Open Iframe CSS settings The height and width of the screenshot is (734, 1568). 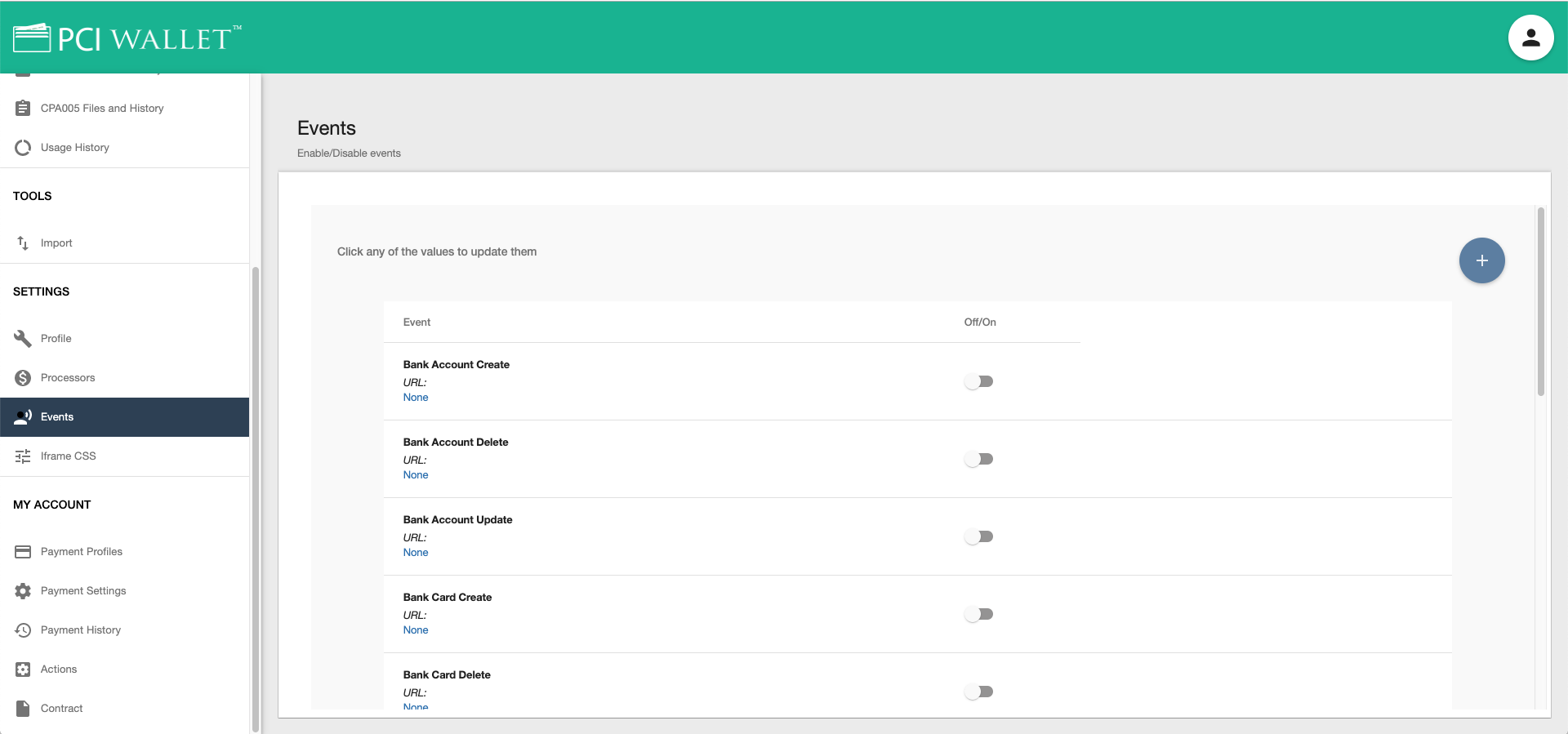[124, 456]
